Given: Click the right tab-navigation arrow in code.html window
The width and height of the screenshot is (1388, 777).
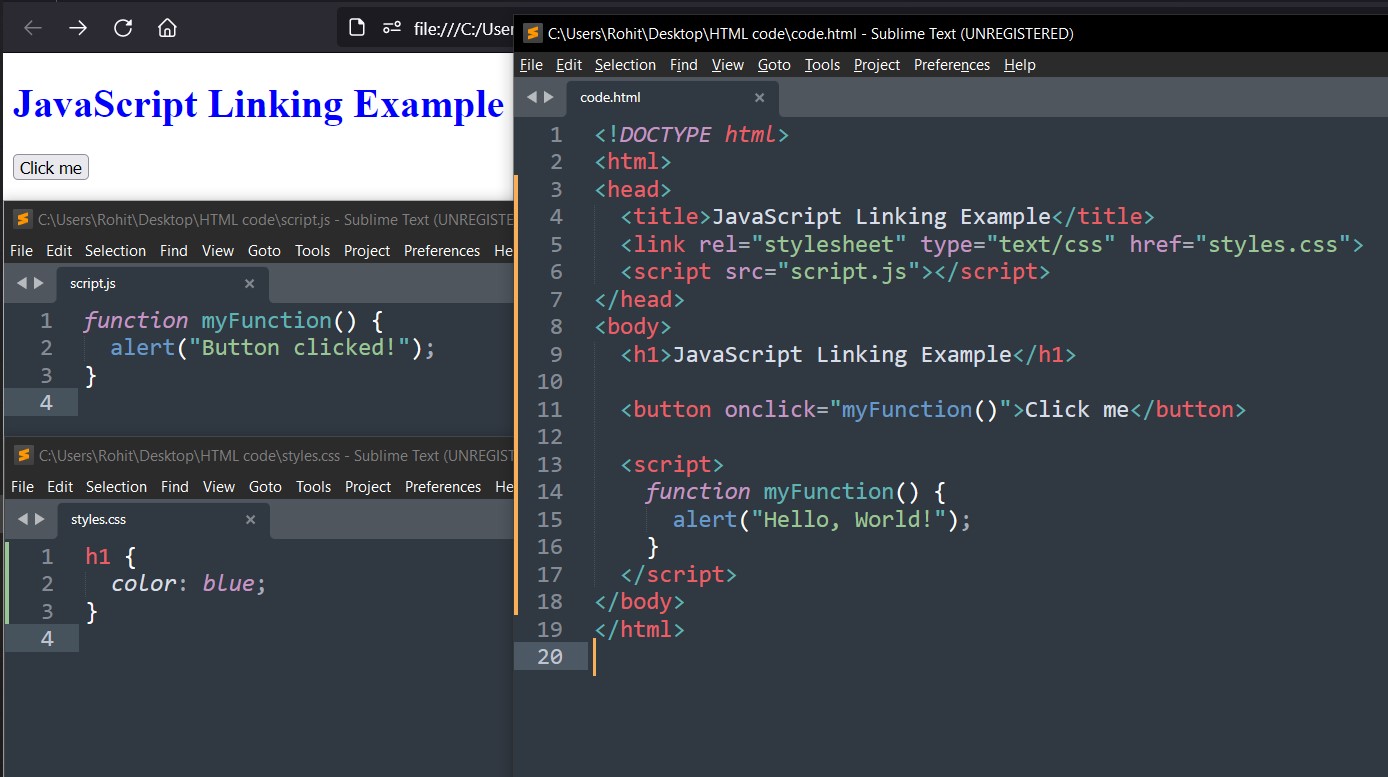Looking at the screenshot, I should pos(549,97).
